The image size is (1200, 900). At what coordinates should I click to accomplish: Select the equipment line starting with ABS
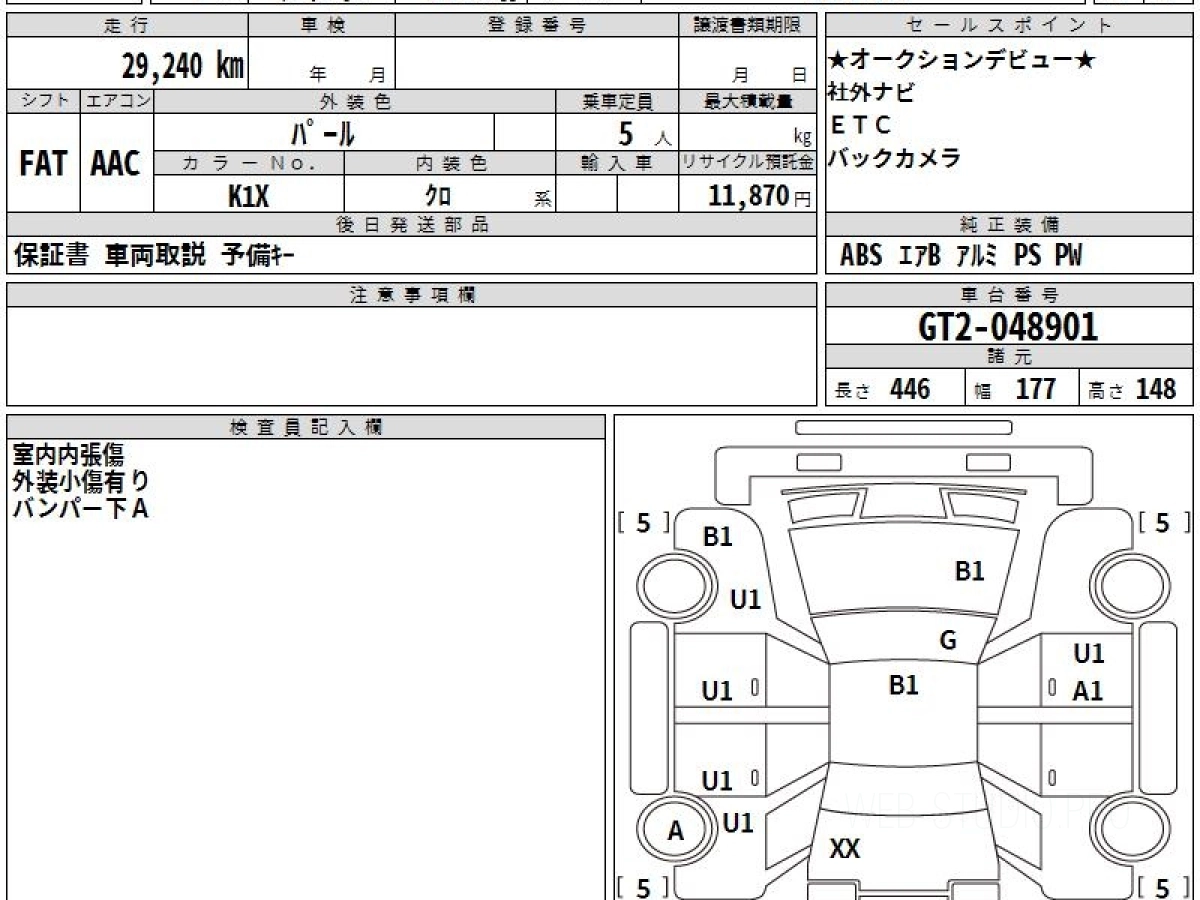point(961,256)
